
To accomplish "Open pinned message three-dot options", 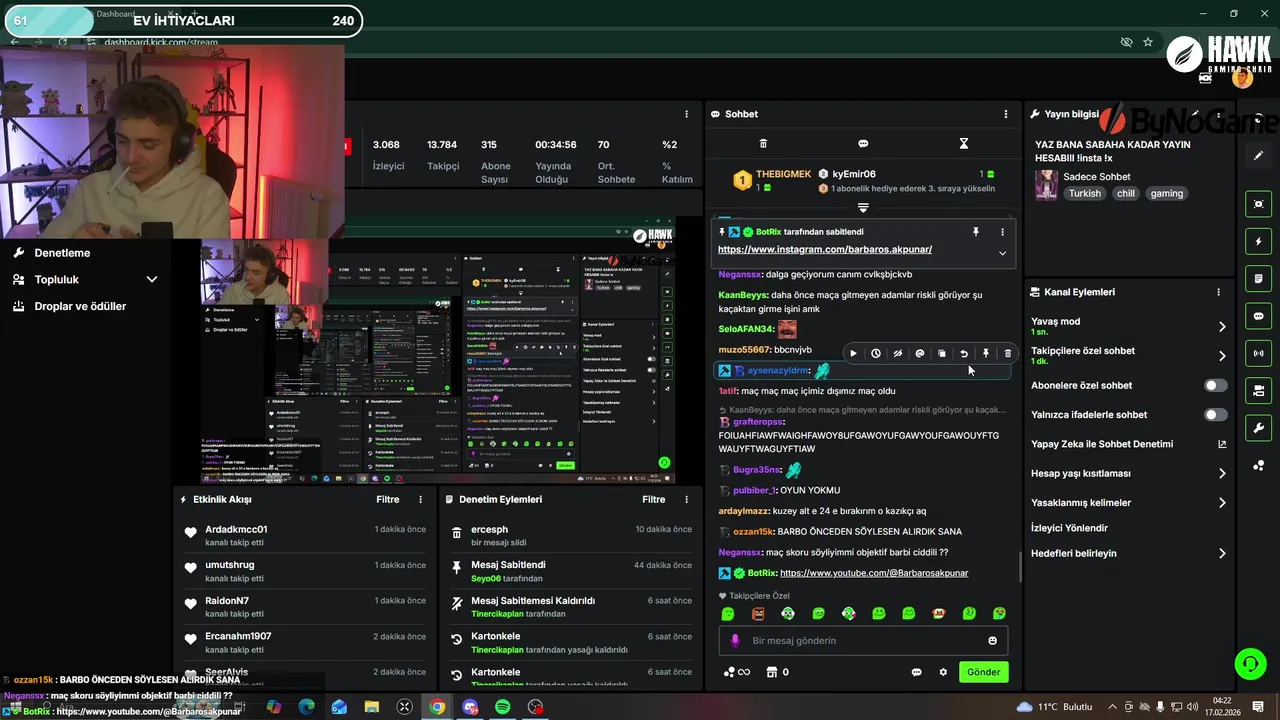I will 1002,232.
